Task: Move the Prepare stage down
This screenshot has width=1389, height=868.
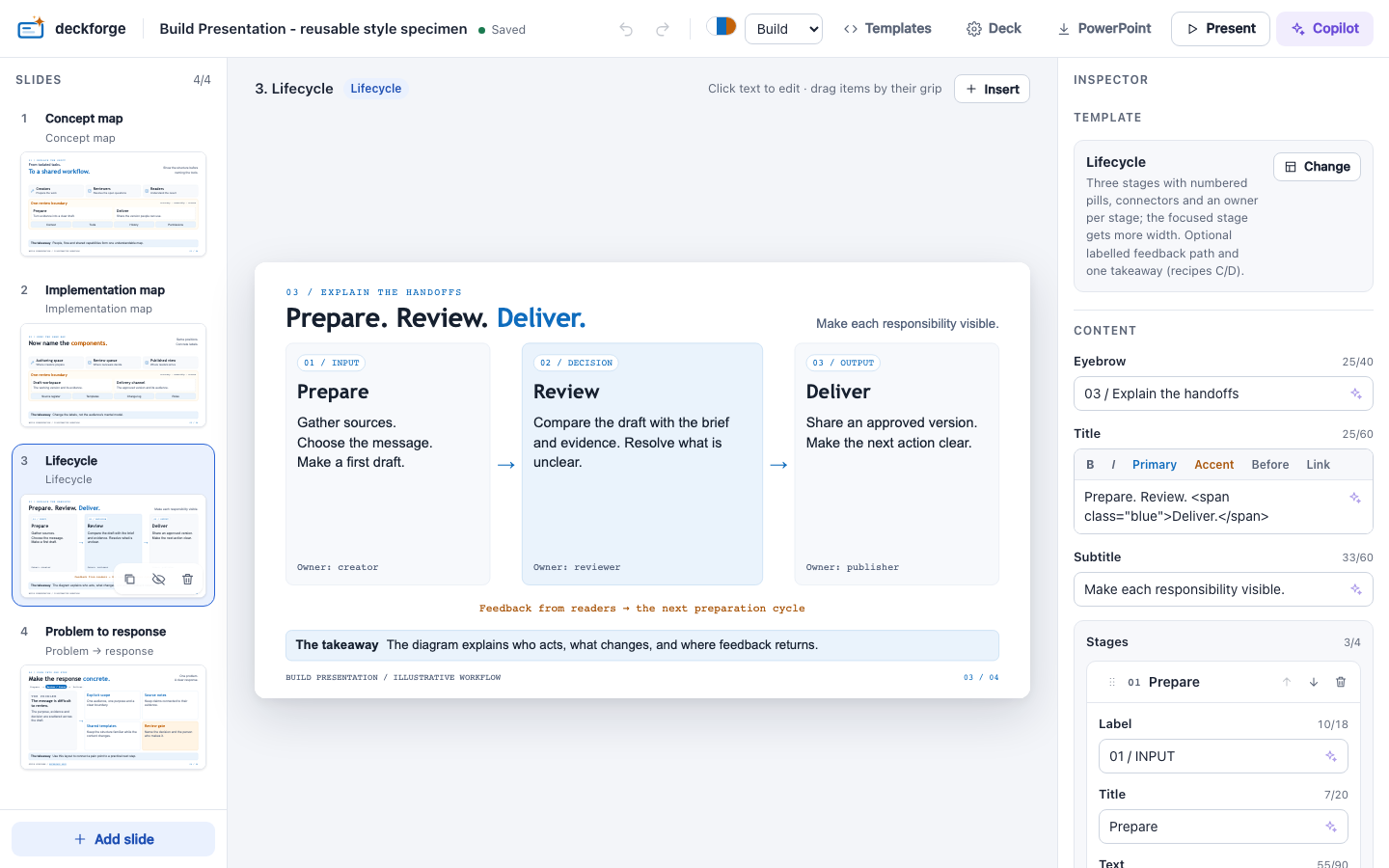Action: [1314, 682]
